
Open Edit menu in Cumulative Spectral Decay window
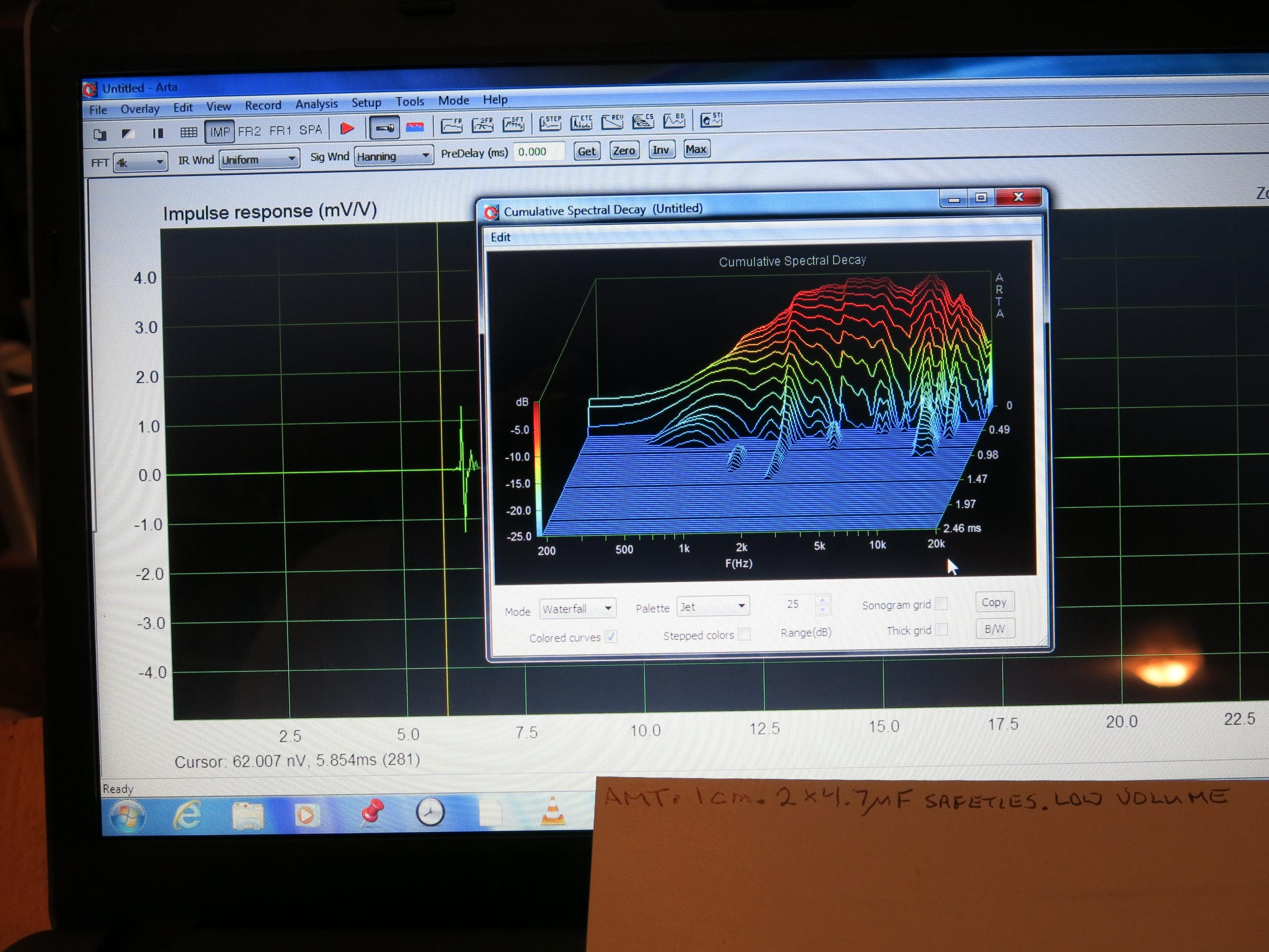(500, 237)
